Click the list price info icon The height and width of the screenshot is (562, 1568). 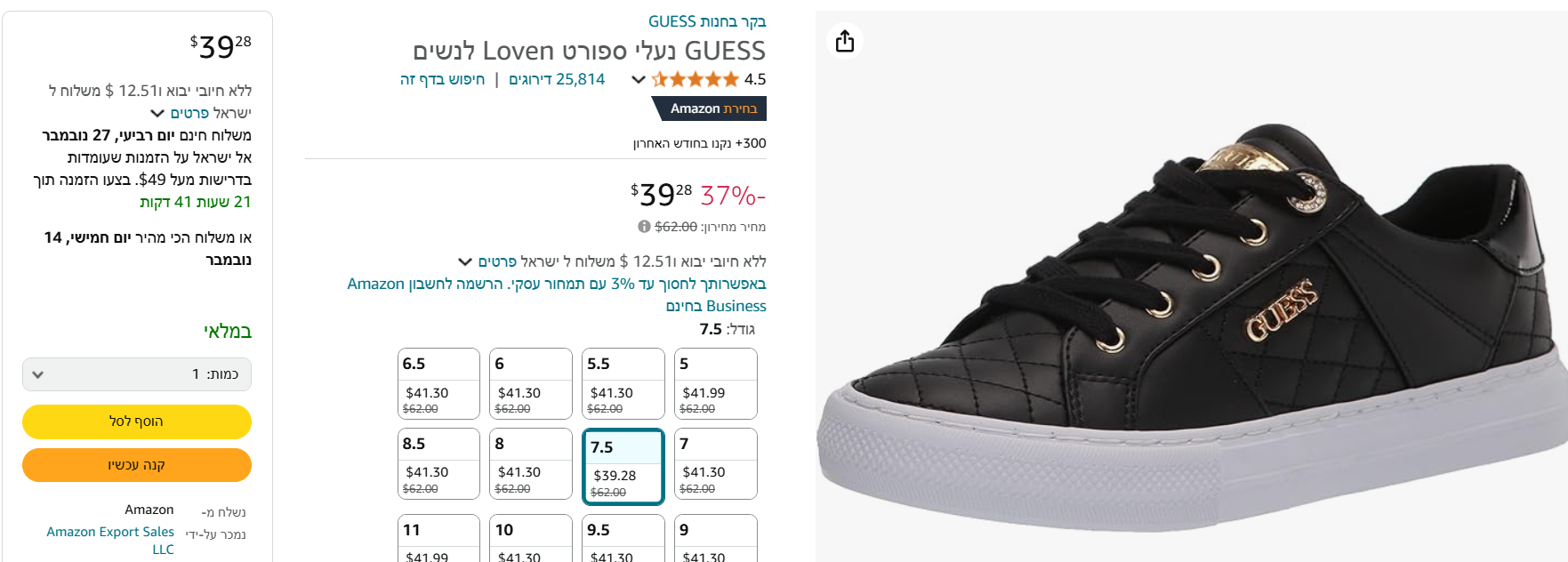[644, 227]
